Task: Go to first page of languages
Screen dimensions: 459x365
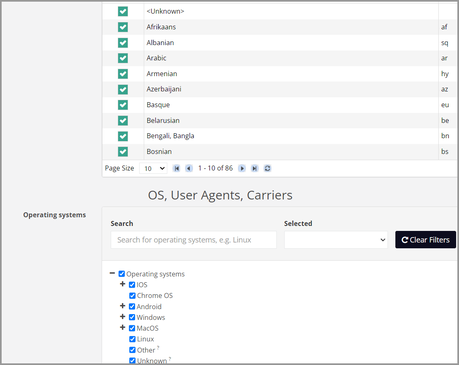Action: (176, 168)
